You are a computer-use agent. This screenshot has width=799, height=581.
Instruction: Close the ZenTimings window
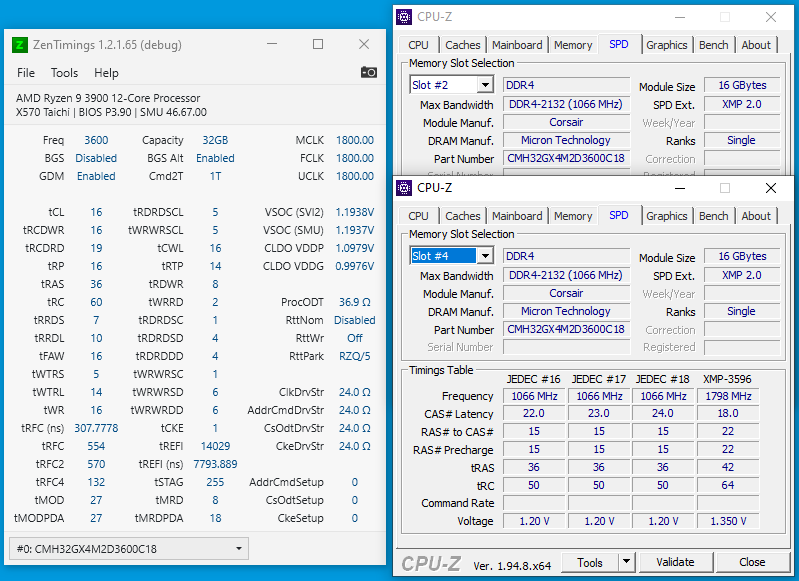[363, 45]
